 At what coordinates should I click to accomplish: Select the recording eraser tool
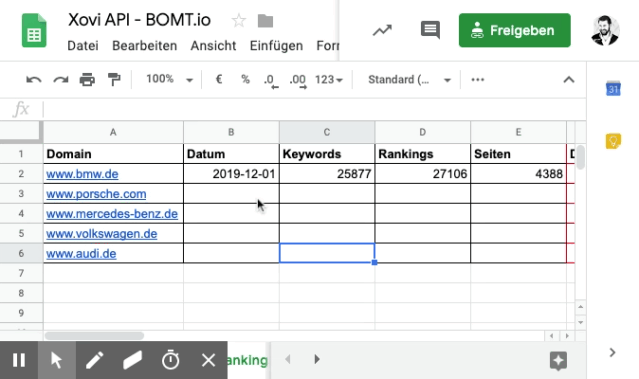(132, 360)
